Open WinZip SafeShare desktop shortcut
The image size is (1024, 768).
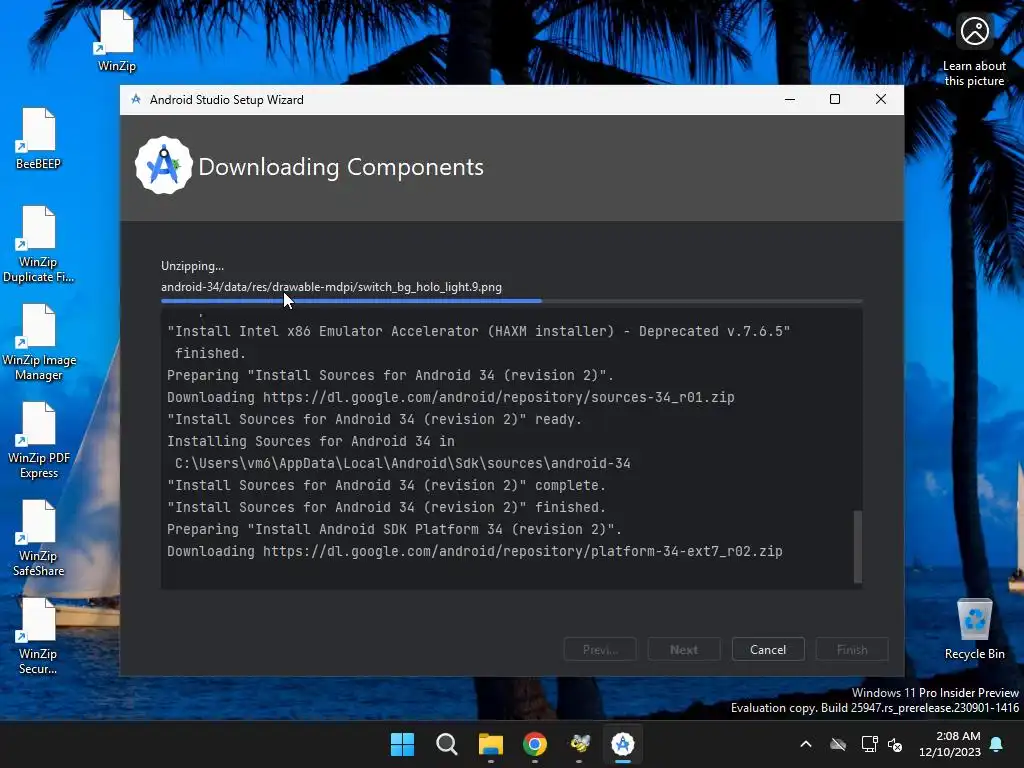click(x=38, y=538)
